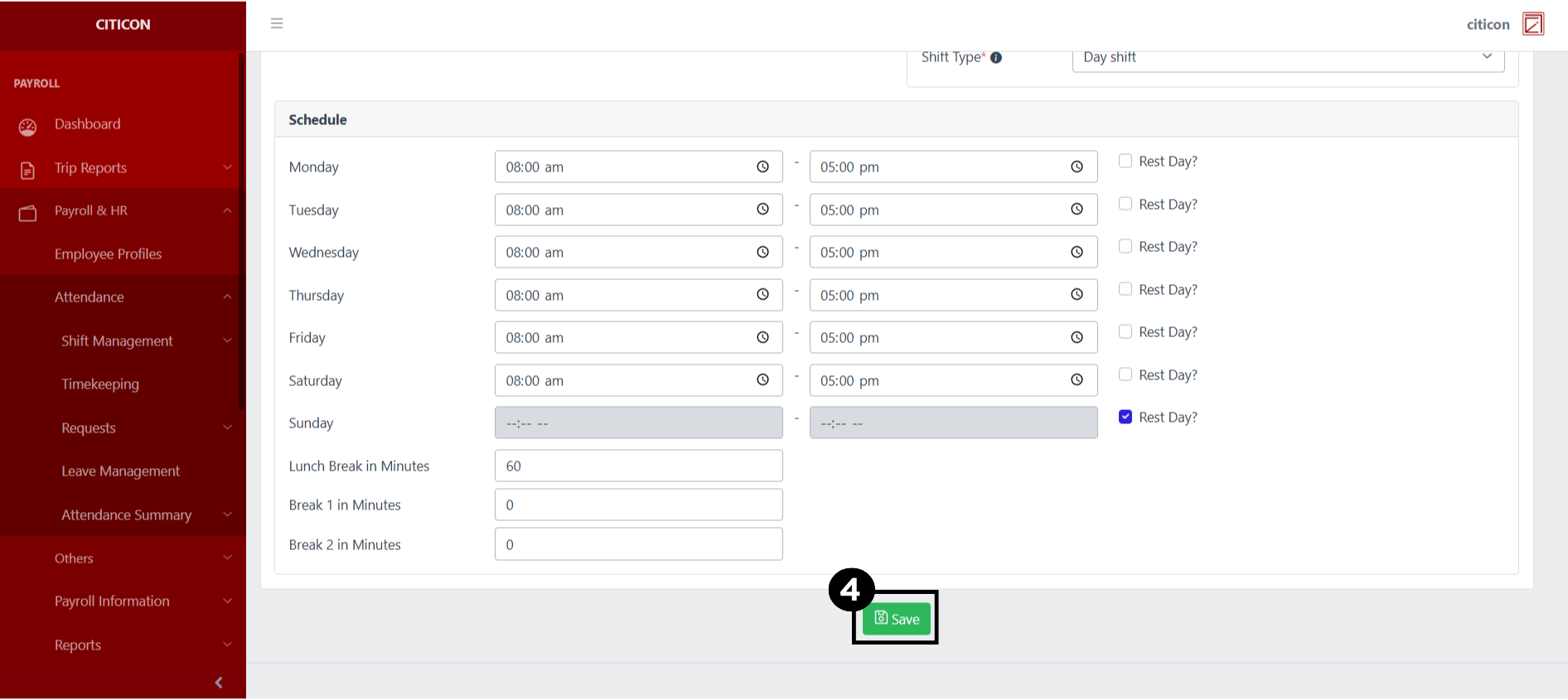Uncheck the Sunday Rest Day checkbox
The image size is (1568, 700).
coord(1125,418)
